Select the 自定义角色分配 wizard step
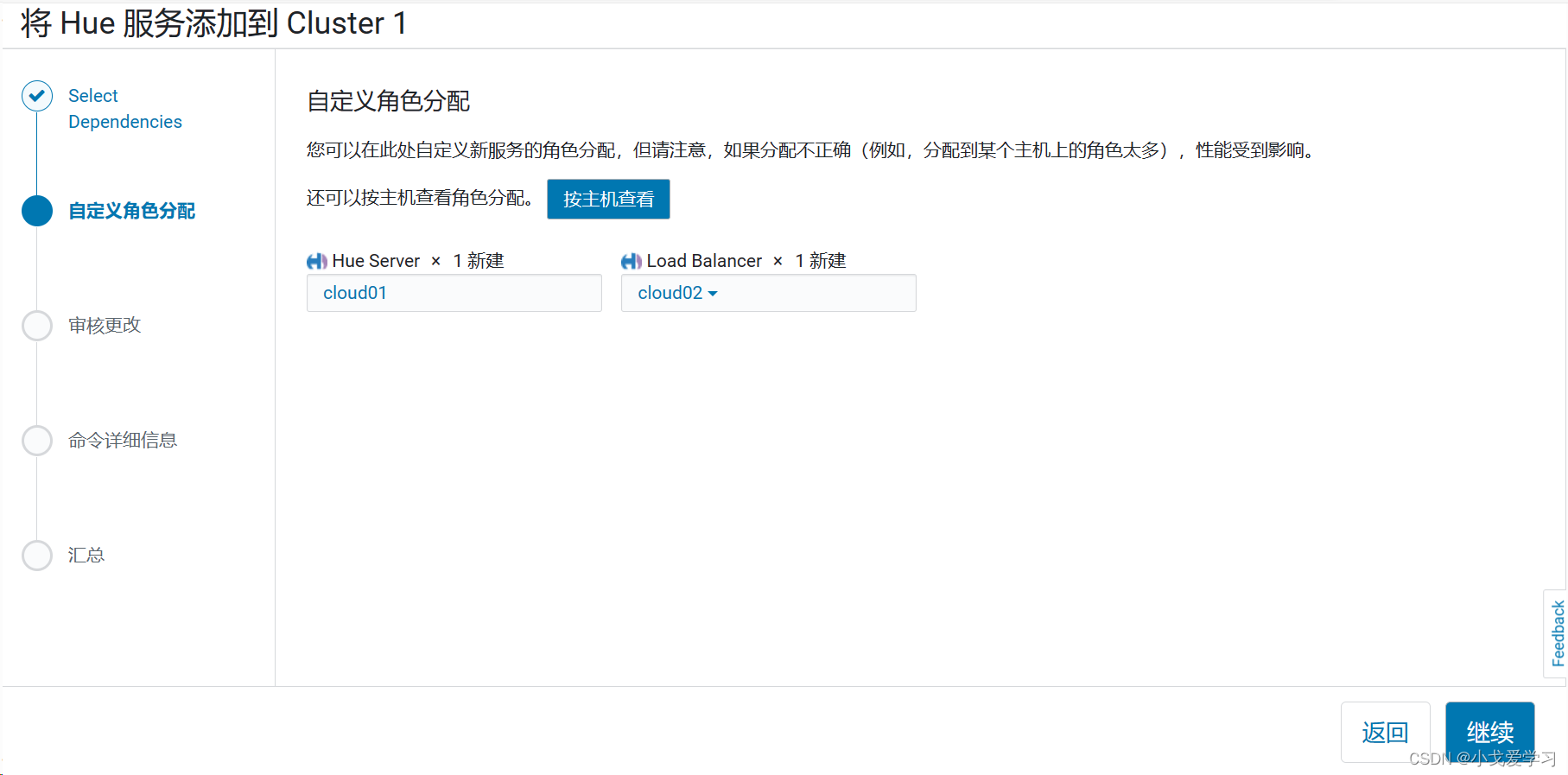Viewport: 1568px width, 775px height. (x=132, y=211)
